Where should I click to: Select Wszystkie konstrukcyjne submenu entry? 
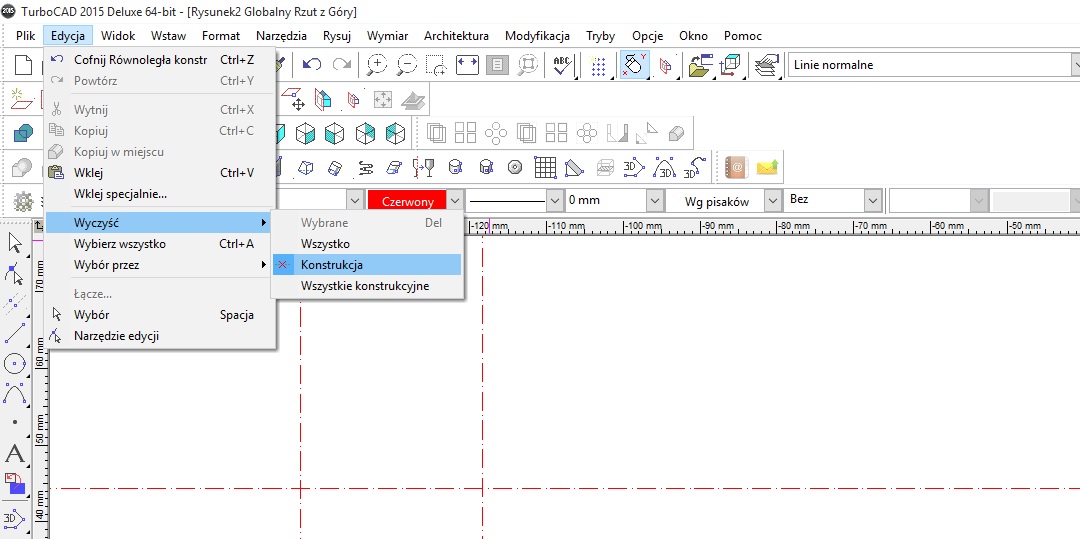pyautogui.click(x=365, y=286)
